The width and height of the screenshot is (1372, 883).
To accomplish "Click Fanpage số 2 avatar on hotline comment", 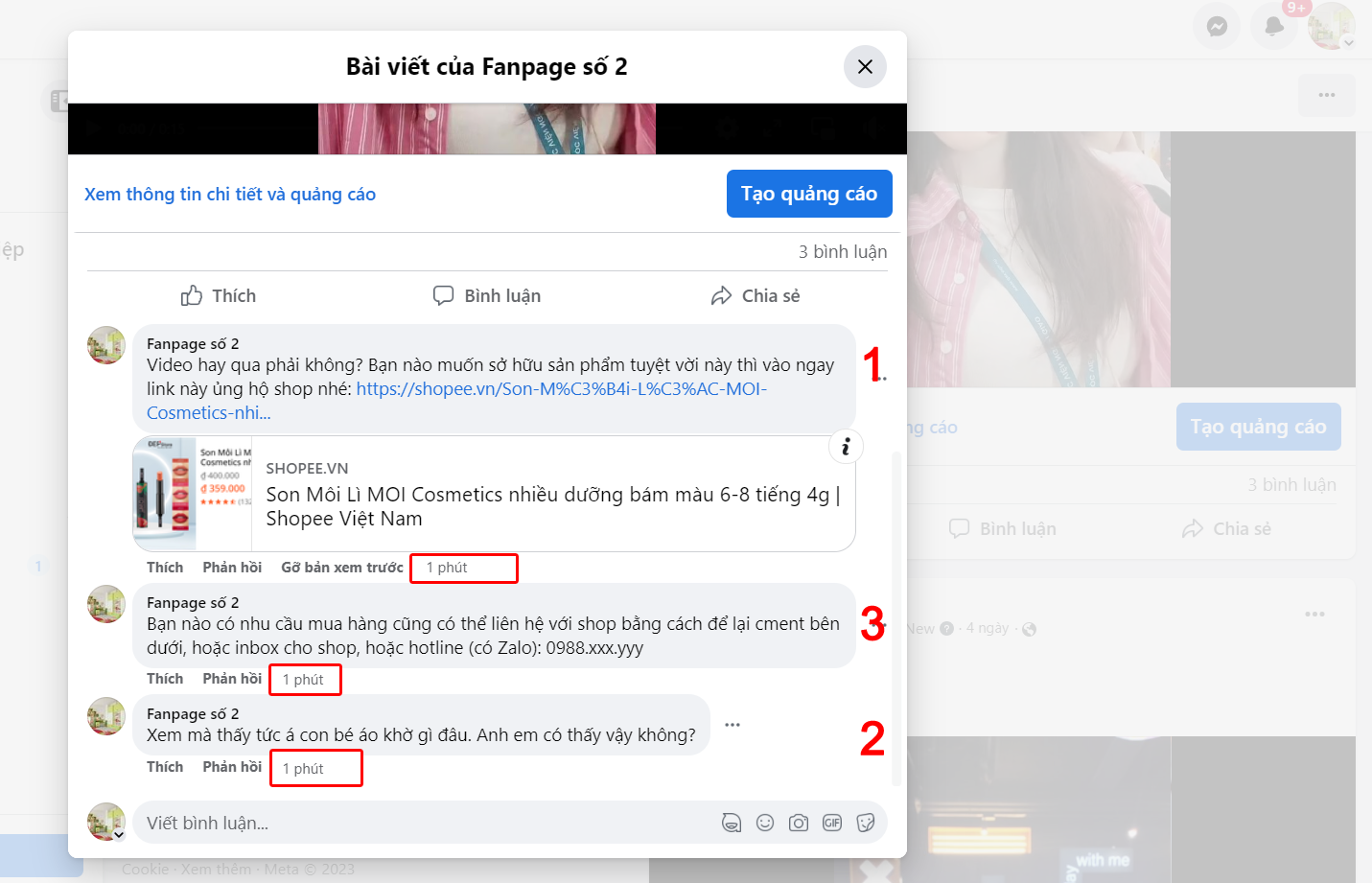I will pos(106,604).
